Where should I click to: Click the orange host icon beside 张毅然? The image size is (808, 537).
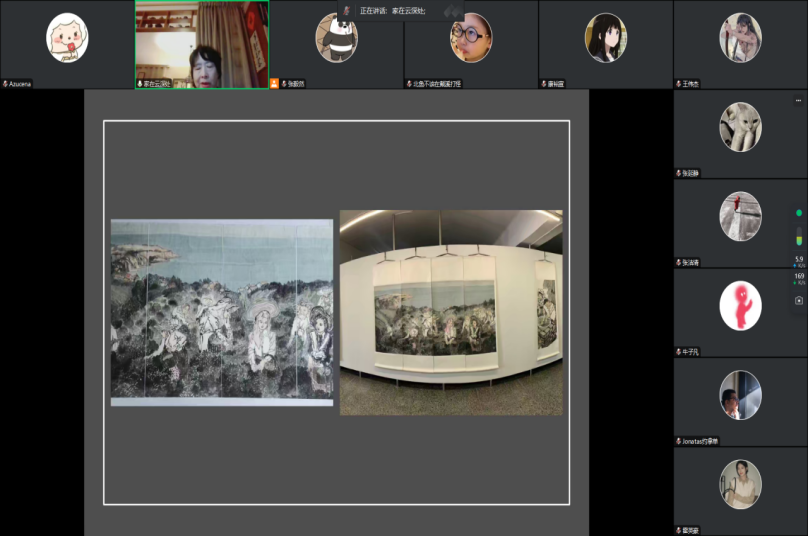coord(275,84)
